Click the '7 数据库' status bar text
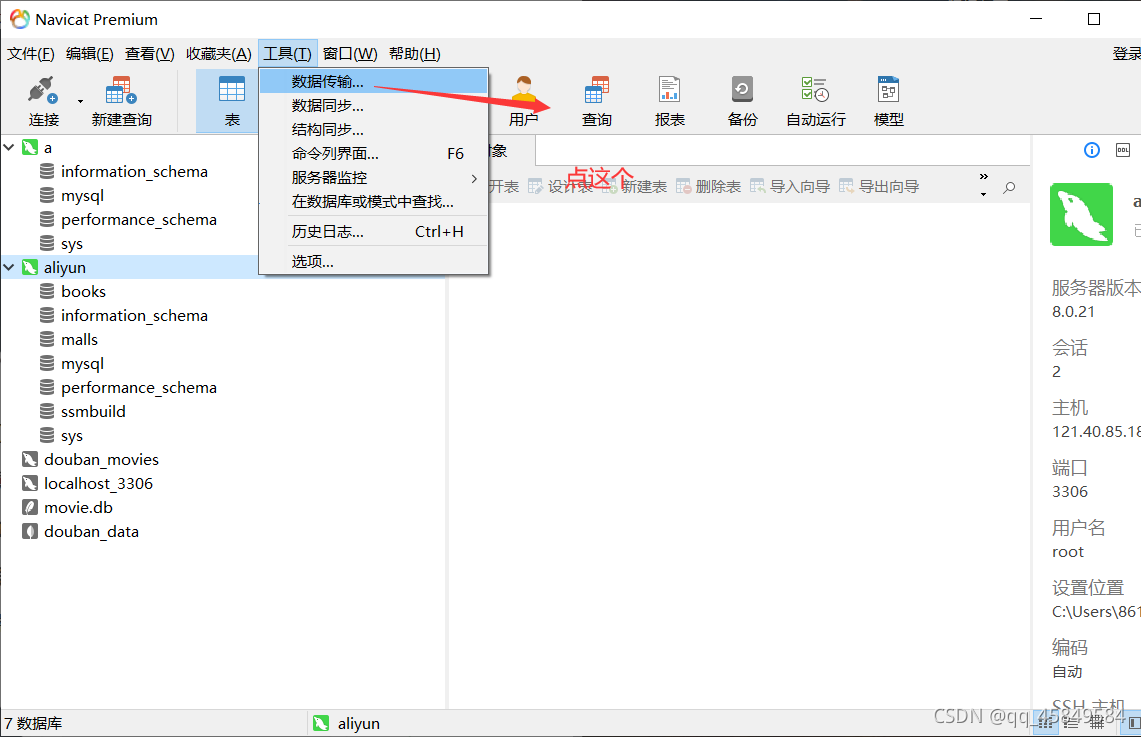Viewport: 1141px width, 737px height. (33, 724)
